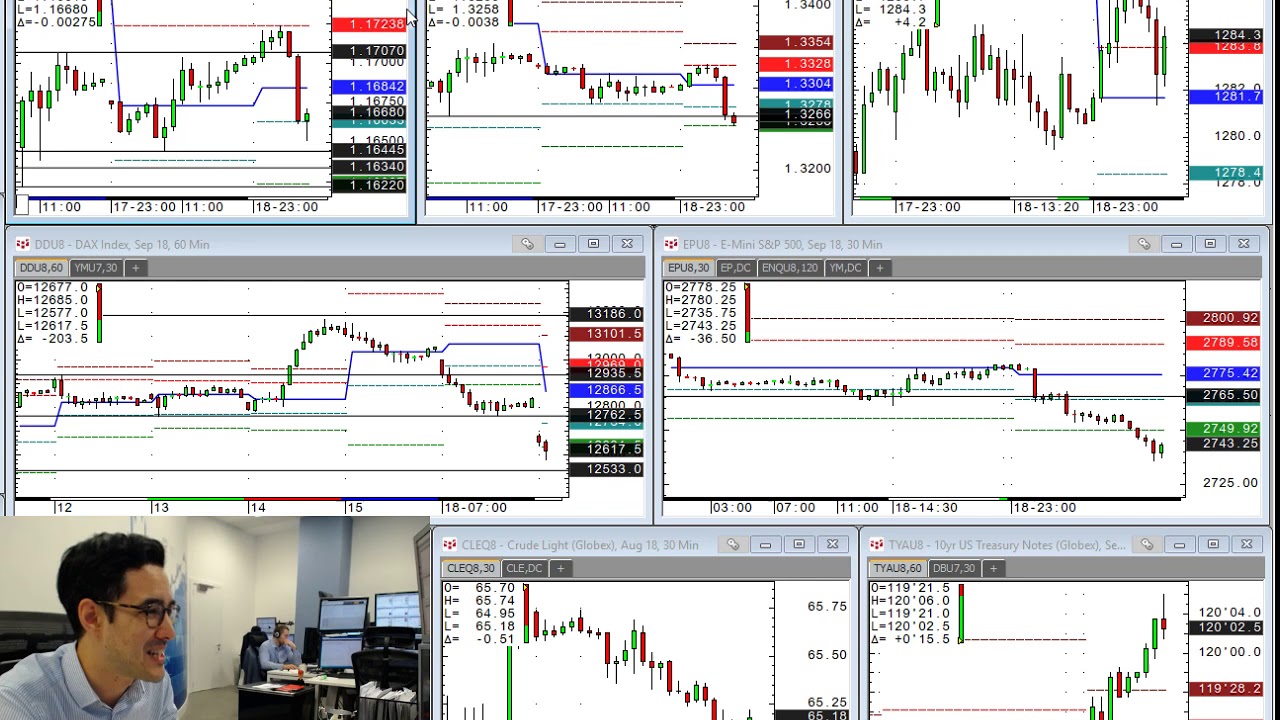
Task: Select the TYAU8,60 tab
Action: (897, 568)
